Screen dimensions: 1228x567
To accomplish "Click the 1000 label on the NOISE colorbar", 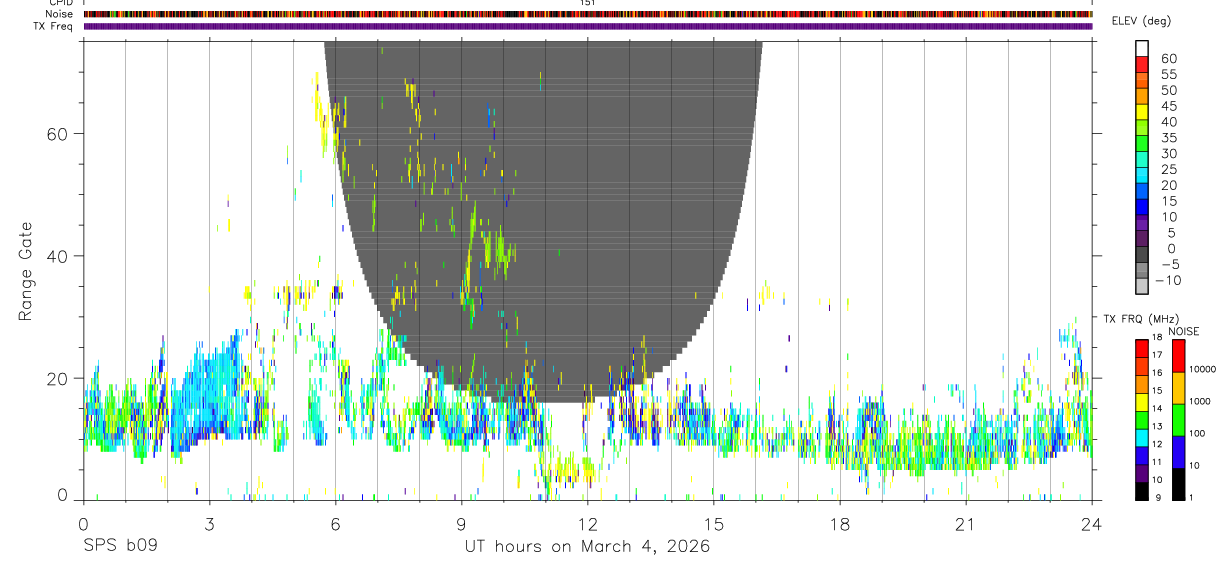I will click(1201, 402).
